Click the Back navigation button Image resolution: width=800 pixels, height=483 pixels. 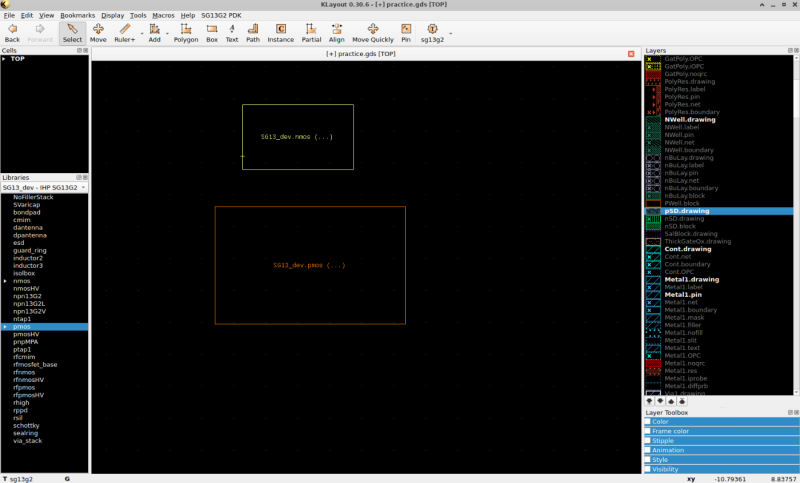pyautogui.click(x=12, y=33)
